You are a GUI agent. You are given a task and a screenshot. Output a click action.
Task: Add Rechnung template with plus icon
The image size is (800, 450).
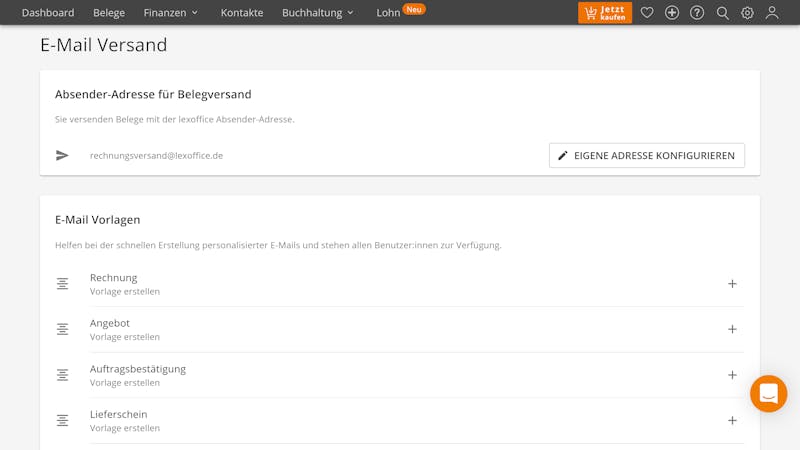point(732,284)
